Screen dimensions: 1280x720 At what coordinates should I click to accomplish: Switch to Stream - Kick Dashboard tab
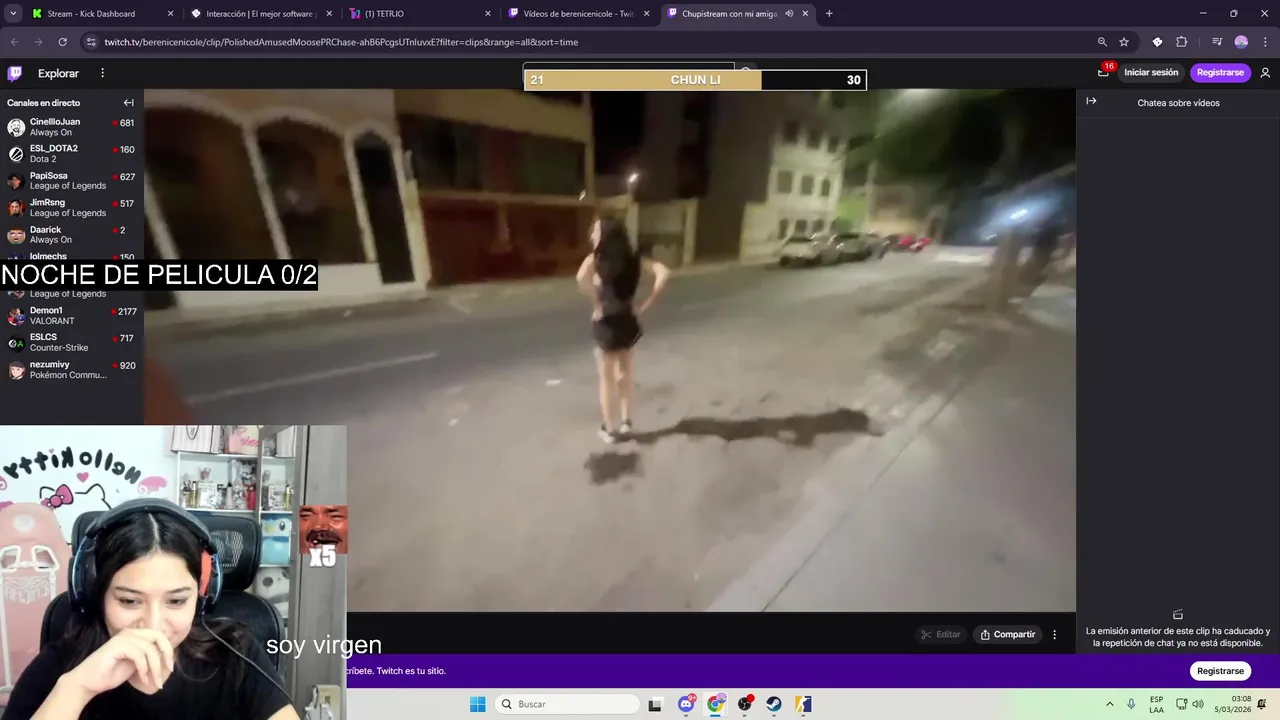point(100,14)
